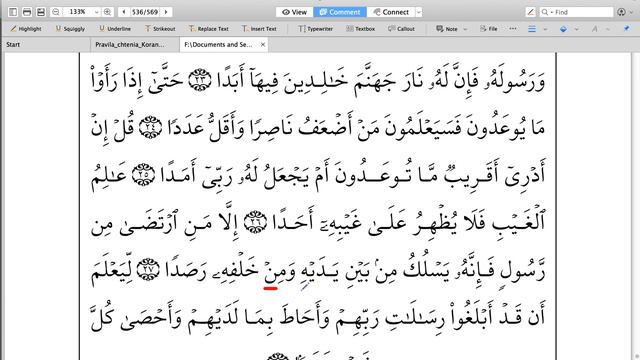
Task: Select the File attachment tool
Action: [489, 29]
